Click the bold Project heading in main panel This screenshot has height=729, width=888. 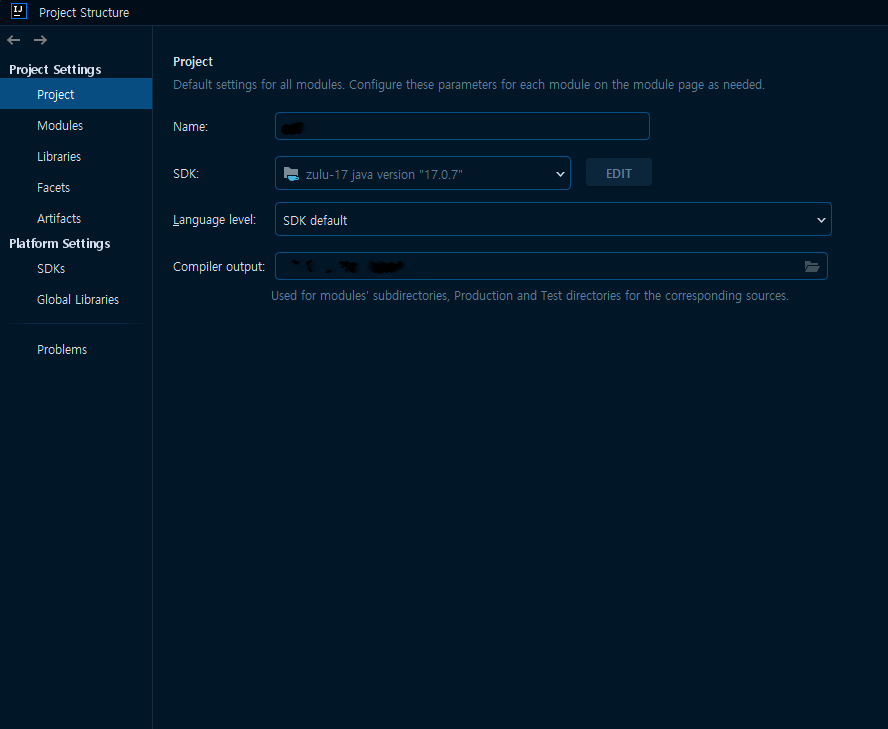193,61
